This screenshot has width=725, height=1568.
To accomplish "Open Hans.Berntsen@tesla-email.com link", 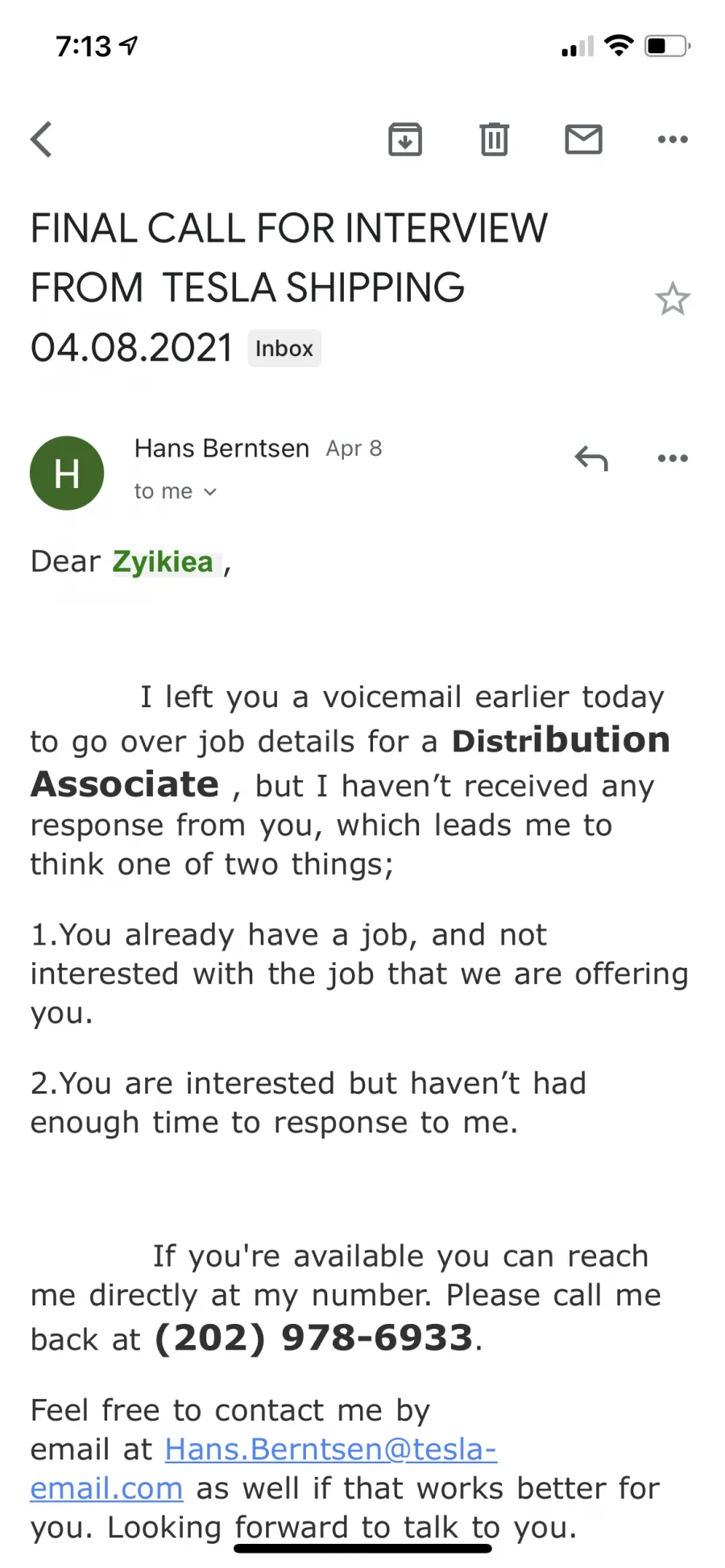I will [263, 1468].
